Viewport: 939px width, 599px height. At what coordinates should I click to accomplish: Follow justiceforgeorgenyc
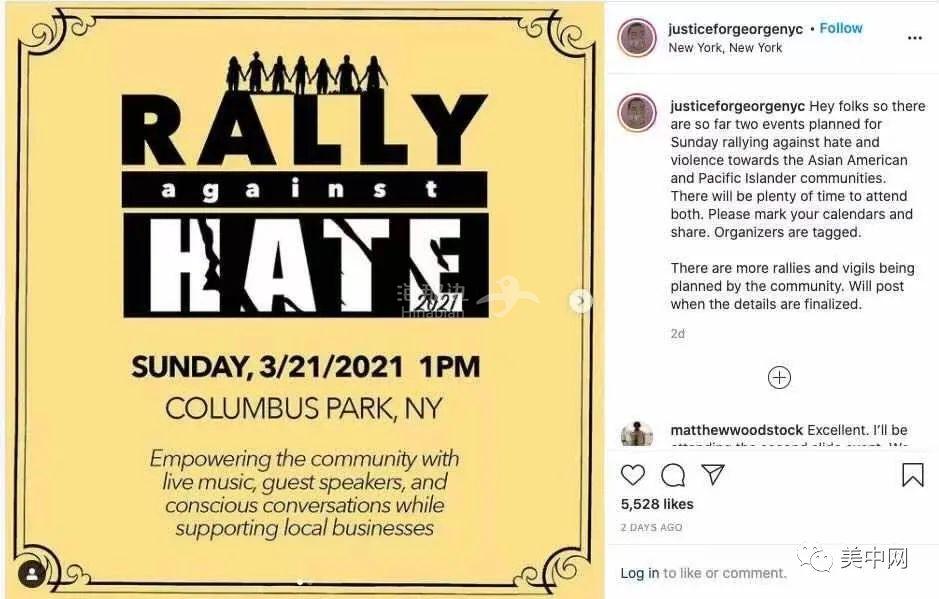click(841, 28)
